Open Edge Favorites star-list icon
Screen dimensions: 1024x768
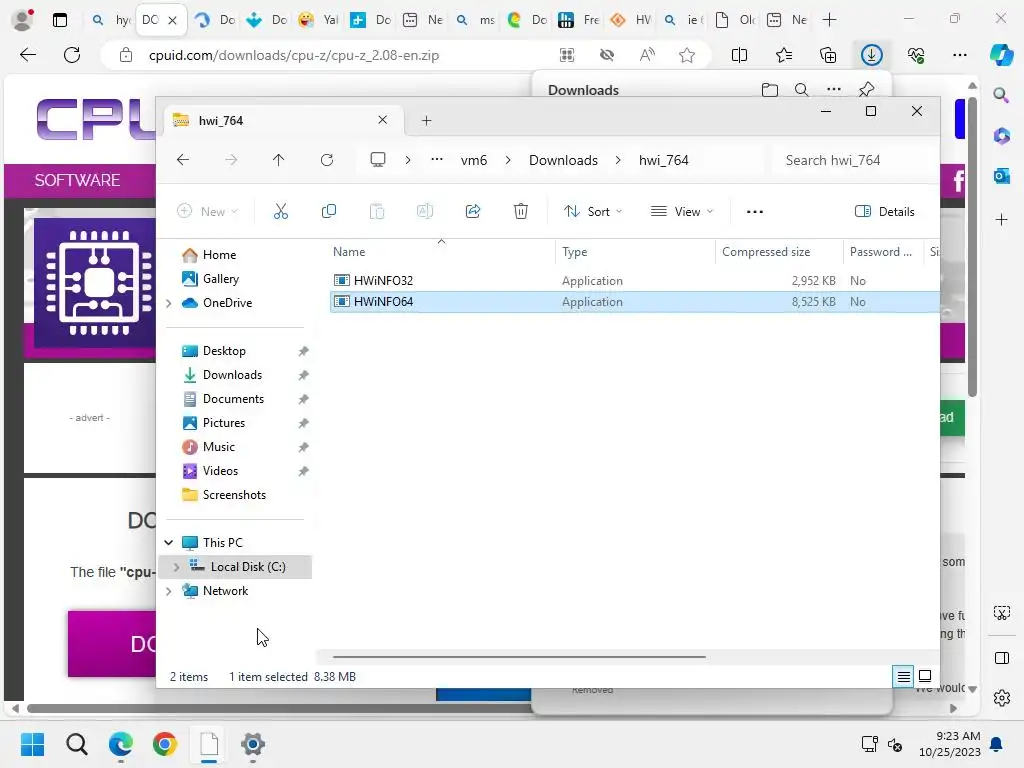coord(784,56)
